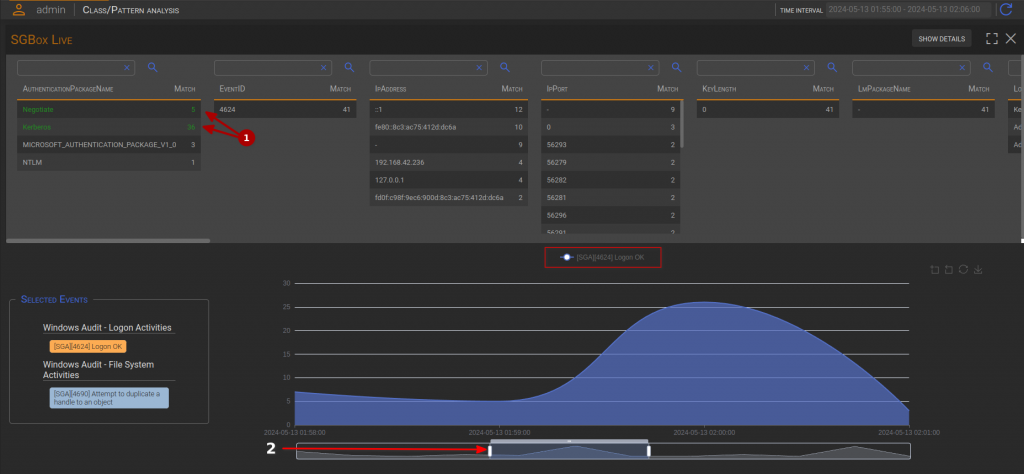This screenshot has width=1024, height=474.
Task: Clear the KeyLength filter X icon
Action: [x=807, y=67]
